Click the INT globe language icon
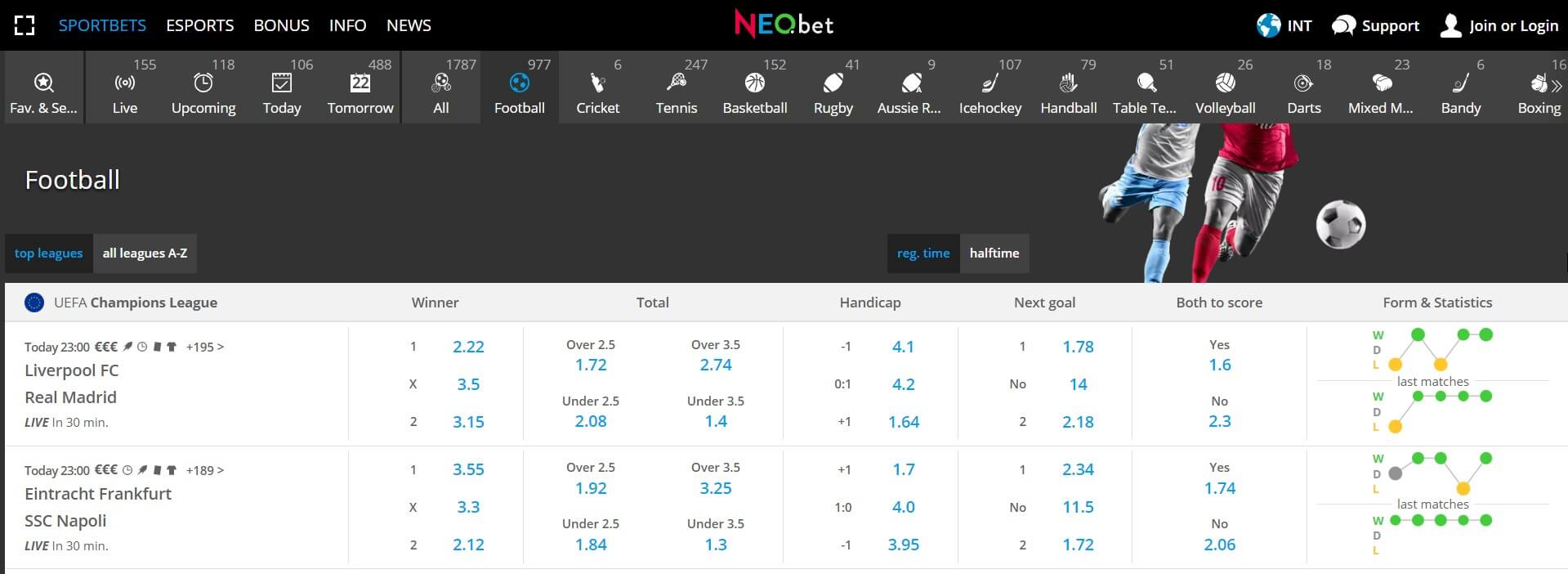Screen dimensions: 1568x574 click(1268, 25)
